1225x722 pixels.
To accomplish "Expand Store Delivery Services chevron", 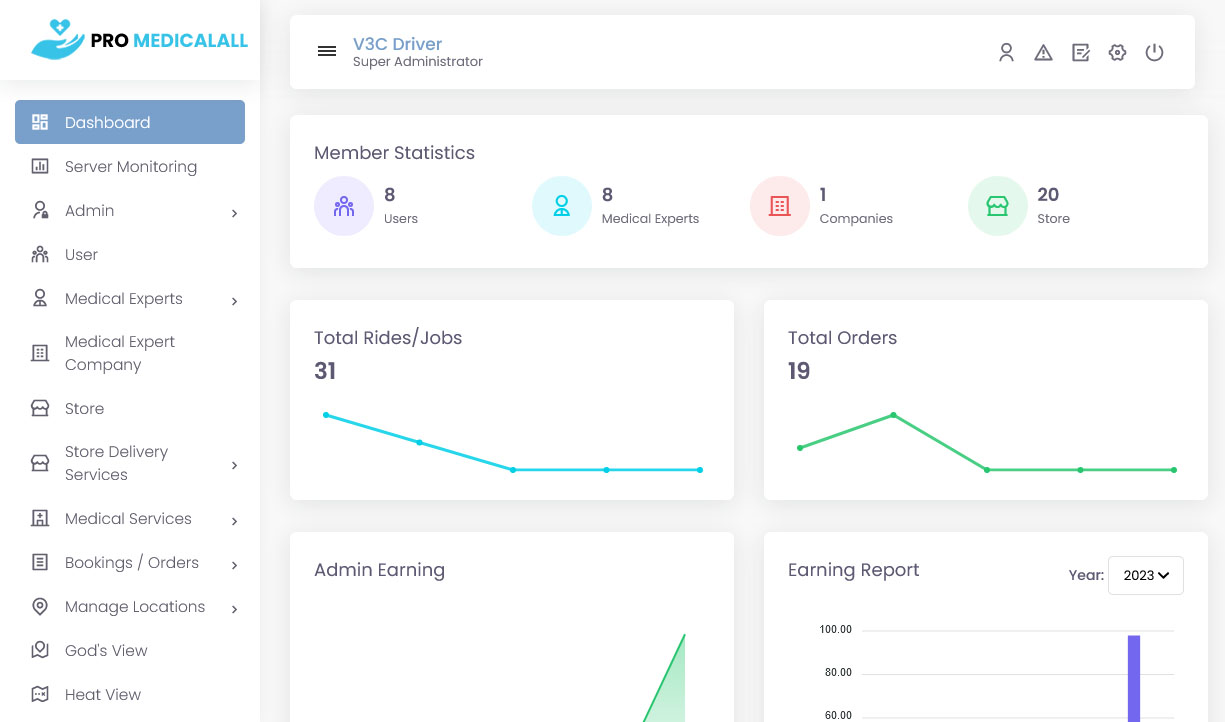I will [x=234, y=465].
